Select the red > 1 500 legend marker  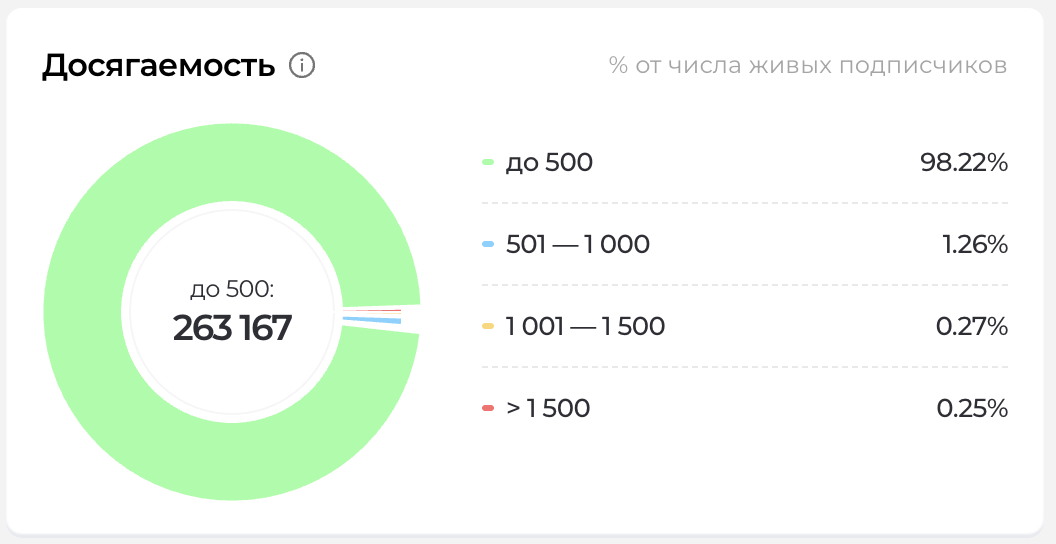[x=488, y=408]
